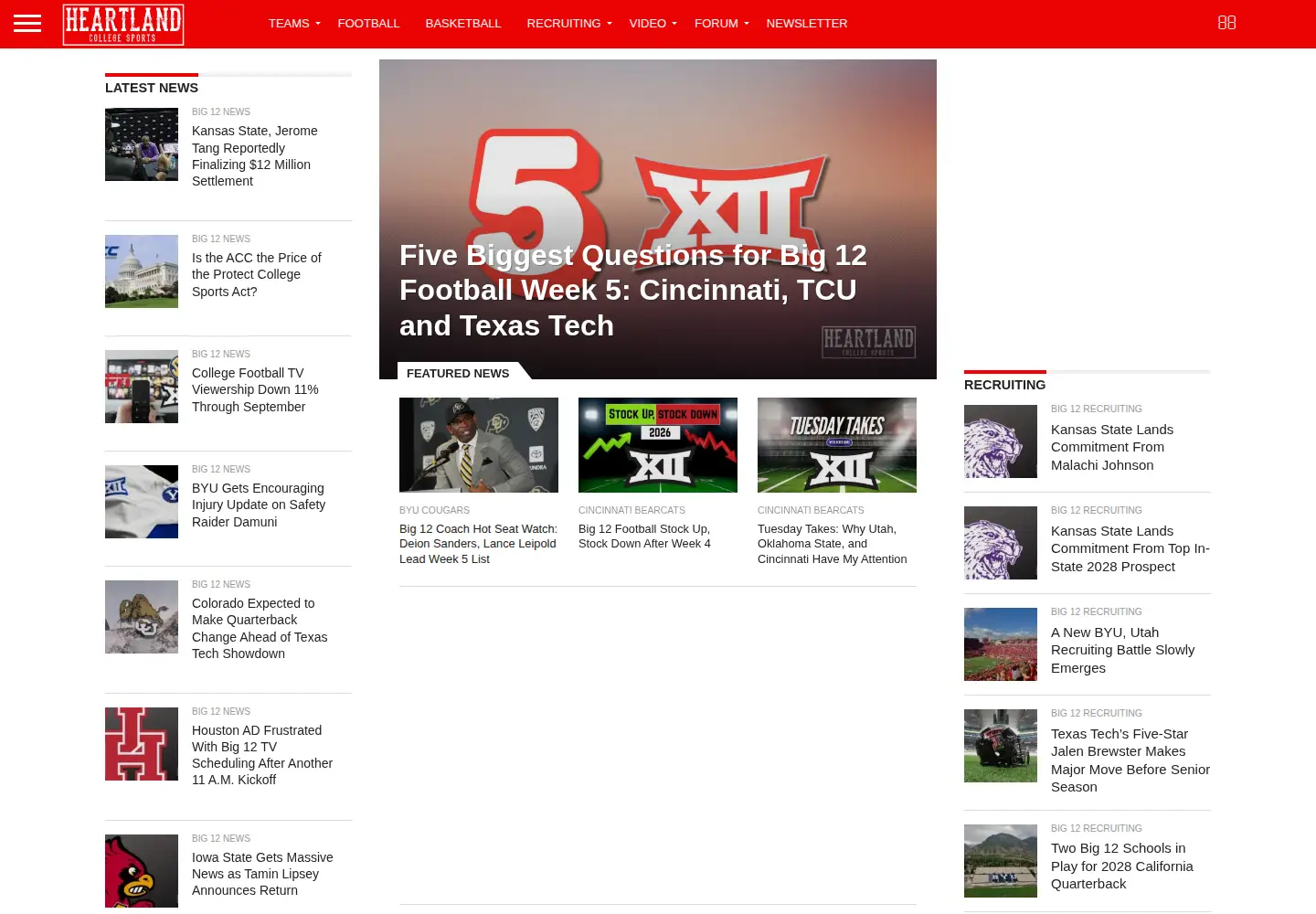
Task: Click the Kansas State press conference thumbnail
Action: pyautogui.click(x=142, y=144)
